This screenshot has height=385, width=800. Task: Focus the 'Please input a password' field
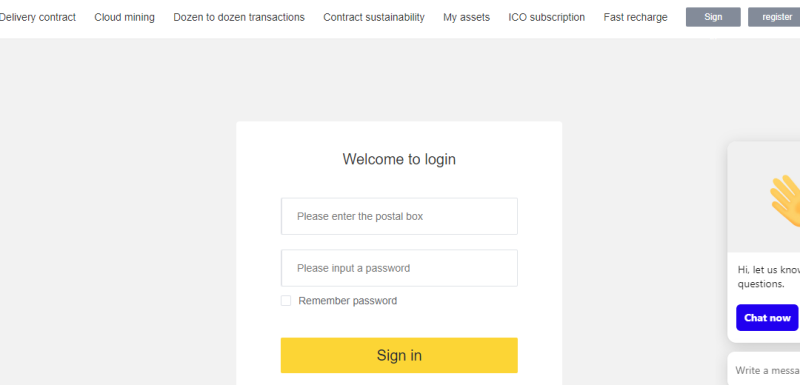(x=399, y=268)
